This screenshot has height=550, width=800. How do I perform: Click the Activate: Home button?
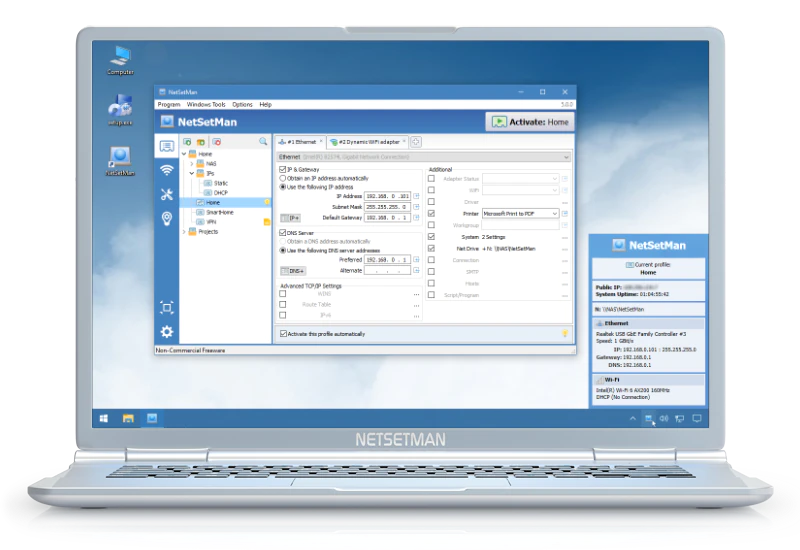[530, 122]
